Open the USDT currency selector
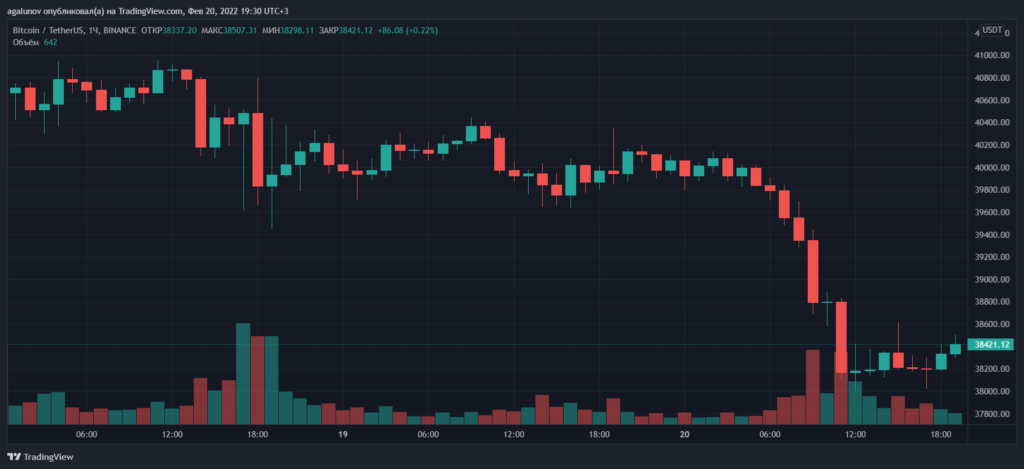Image resolution: width=1024 pixels, height=469 pixels. point(992,30)
